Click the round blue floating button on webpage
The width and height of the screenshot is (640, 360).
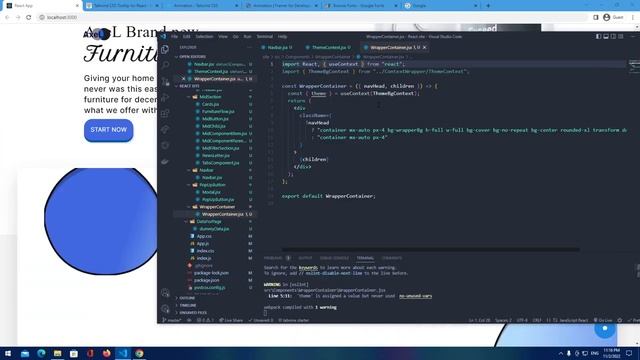click(604, 329)
